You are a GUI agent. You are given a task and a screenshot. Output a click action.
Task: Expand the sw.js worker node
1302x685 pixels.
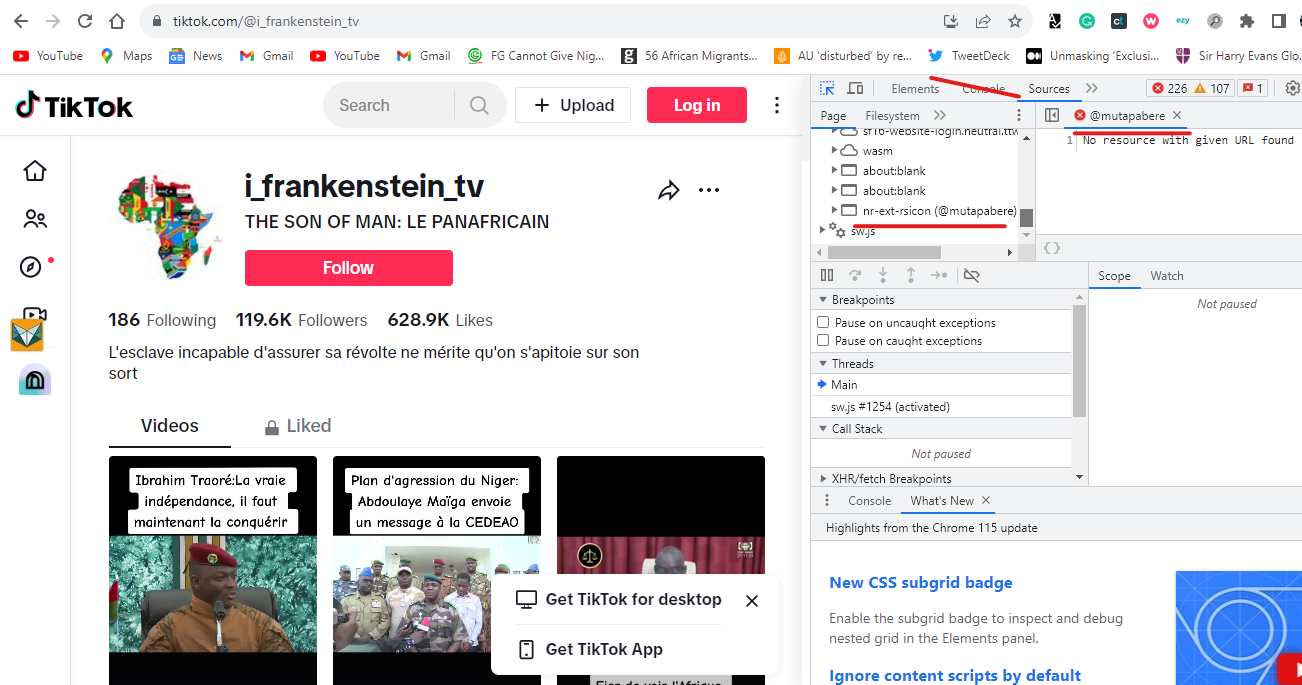(823, 229)
